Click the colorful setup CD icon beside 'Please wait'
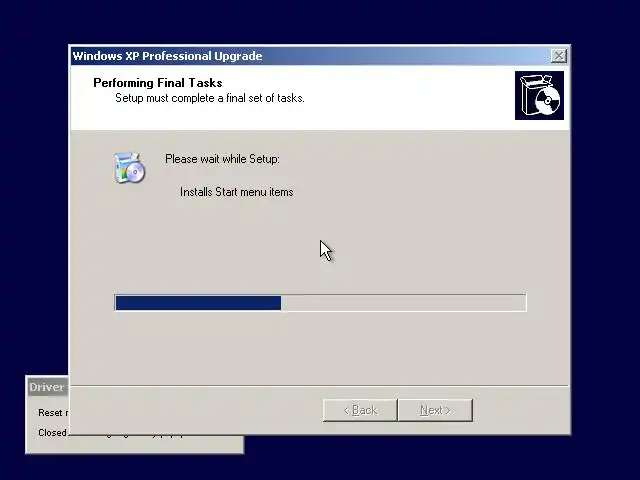Image resolution: width=640 pixels, height=480 pixels. [129, 168]
